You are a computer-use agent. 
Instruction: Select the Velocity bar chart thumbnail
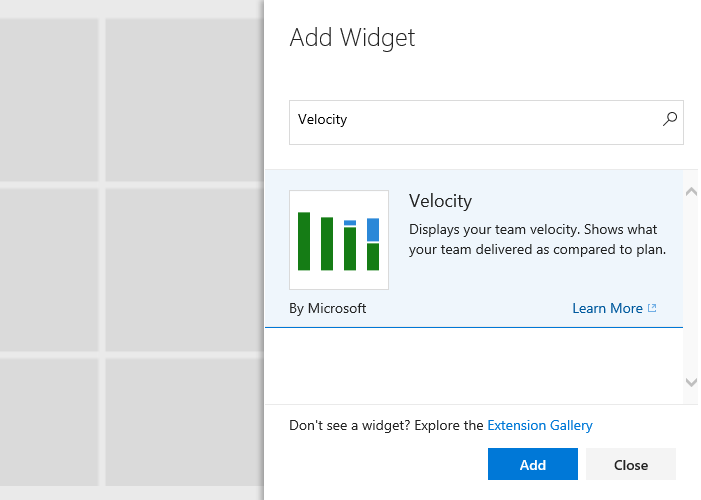(x=339, y=240)
